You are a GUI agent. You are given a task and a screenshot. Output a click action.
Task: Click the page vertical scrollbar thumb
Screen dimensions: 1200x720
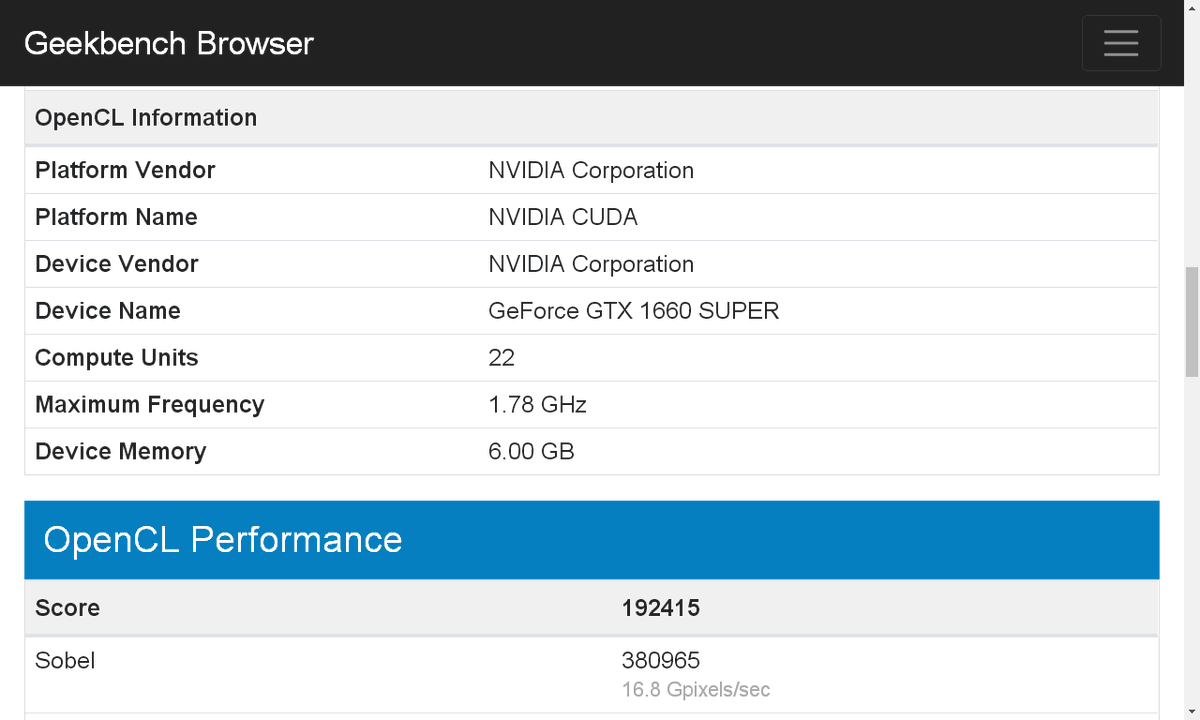[x=1191, y=322]
